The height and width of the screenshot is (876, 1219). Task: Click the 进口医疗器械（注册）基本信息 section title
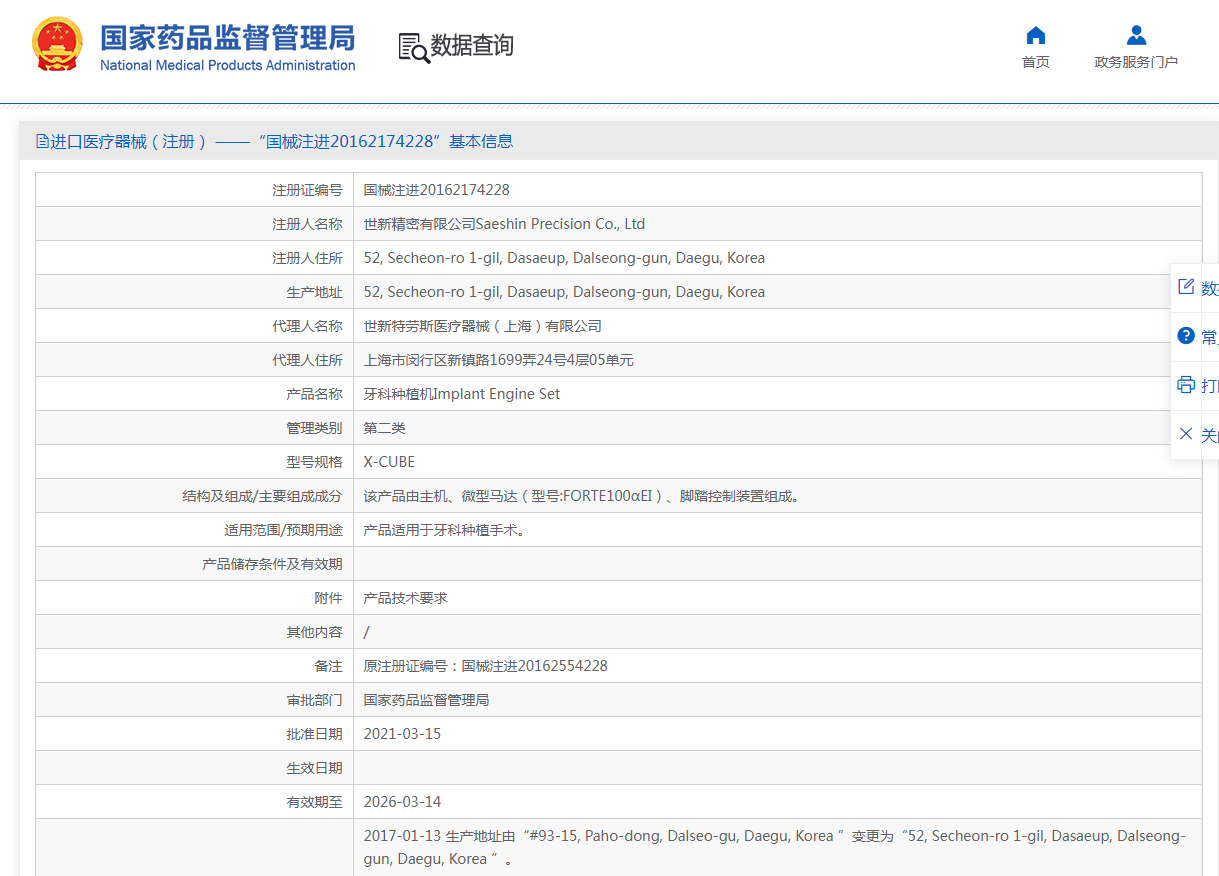[282, 141]
